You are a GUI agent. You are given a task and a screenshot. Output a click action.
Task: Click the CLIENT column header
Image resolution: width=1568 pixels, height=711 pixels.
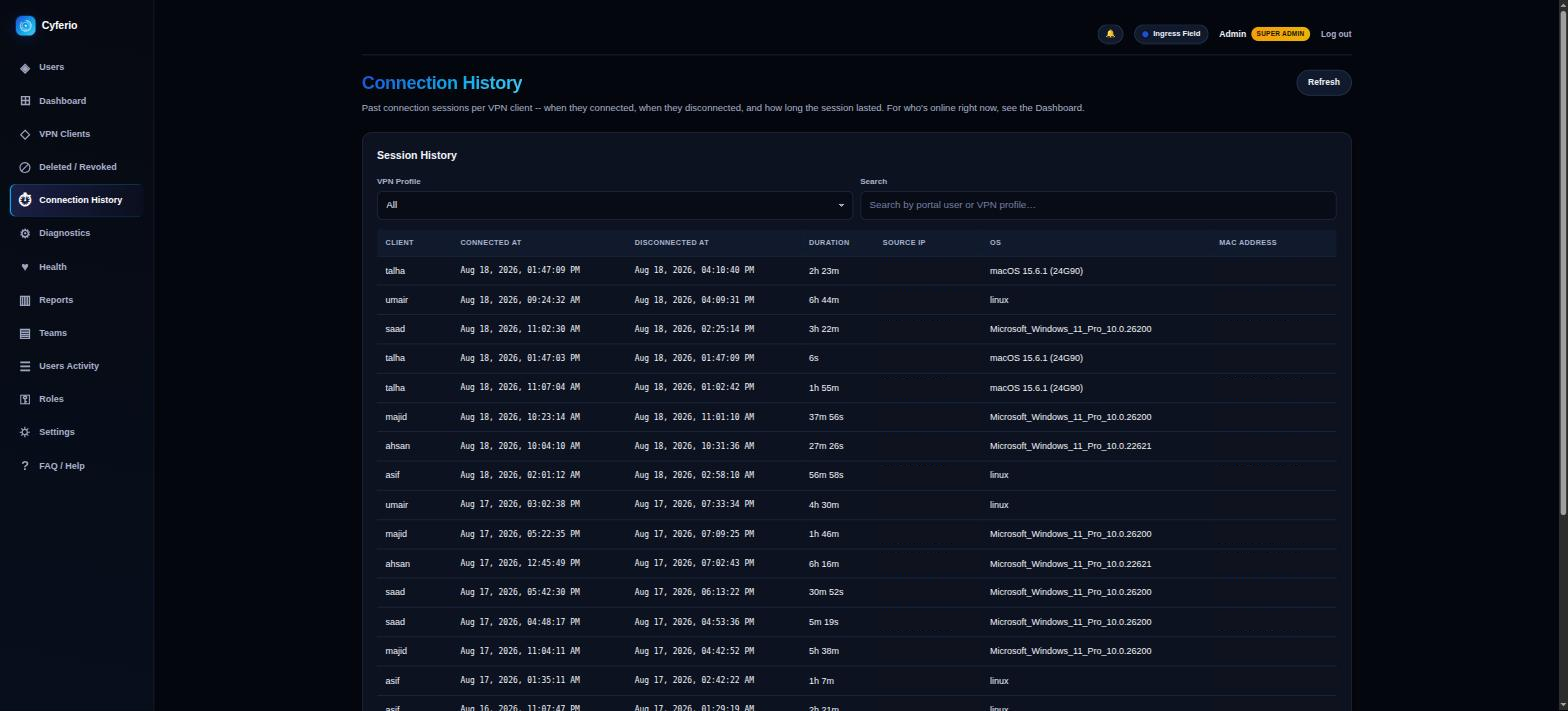399,243
